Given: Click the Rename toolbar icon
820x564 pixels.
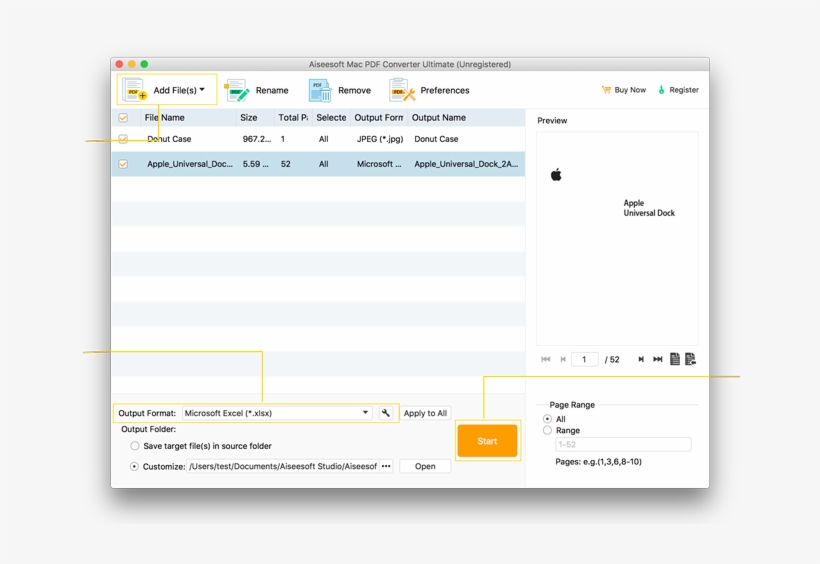Looking at the screenshot, I should pos(236,91).
